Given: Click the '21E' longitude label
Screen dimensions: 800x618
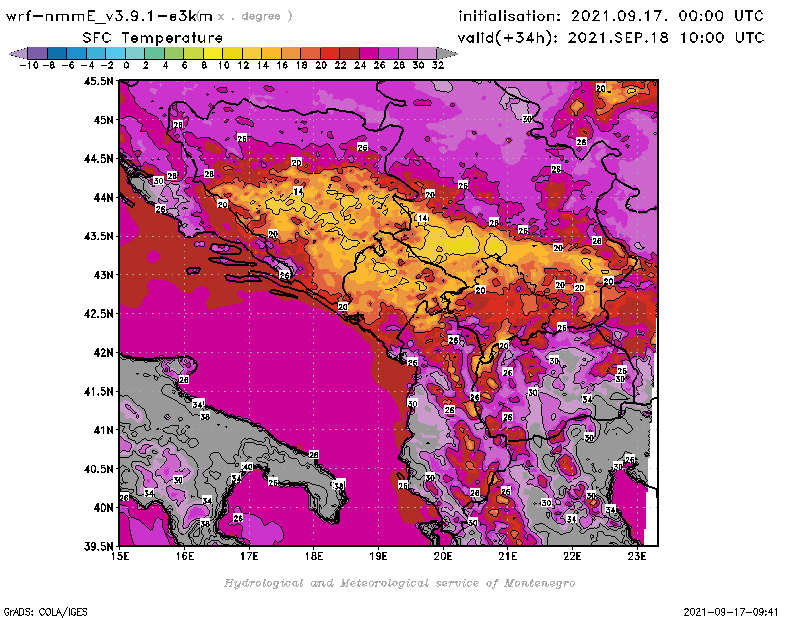Looking at the screenshot, I should coord(508,556).
